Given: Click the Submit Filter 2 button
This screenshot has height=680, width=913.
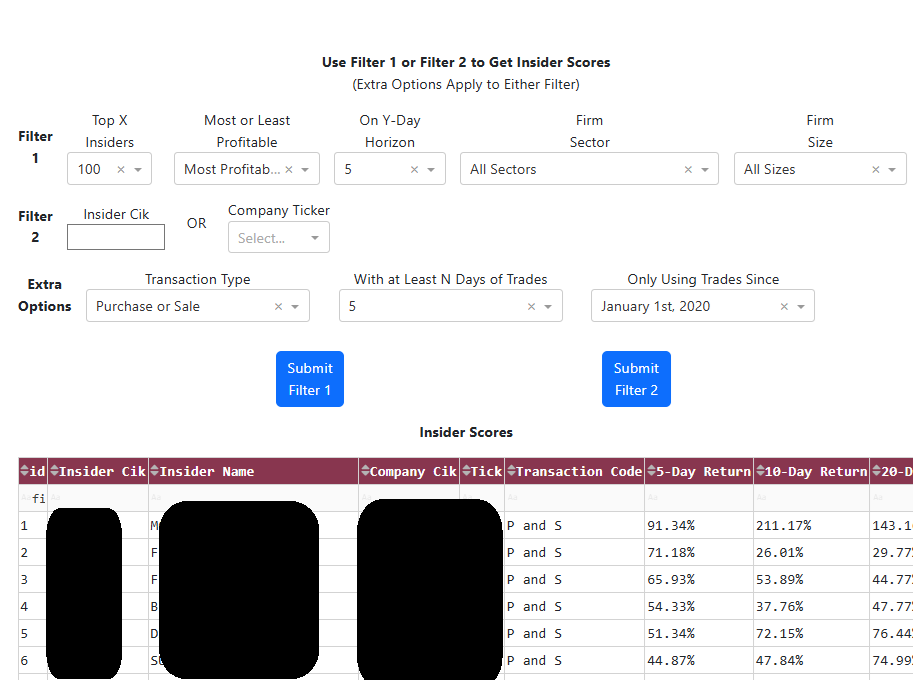Looking at the screenshot, I should 636,379.
